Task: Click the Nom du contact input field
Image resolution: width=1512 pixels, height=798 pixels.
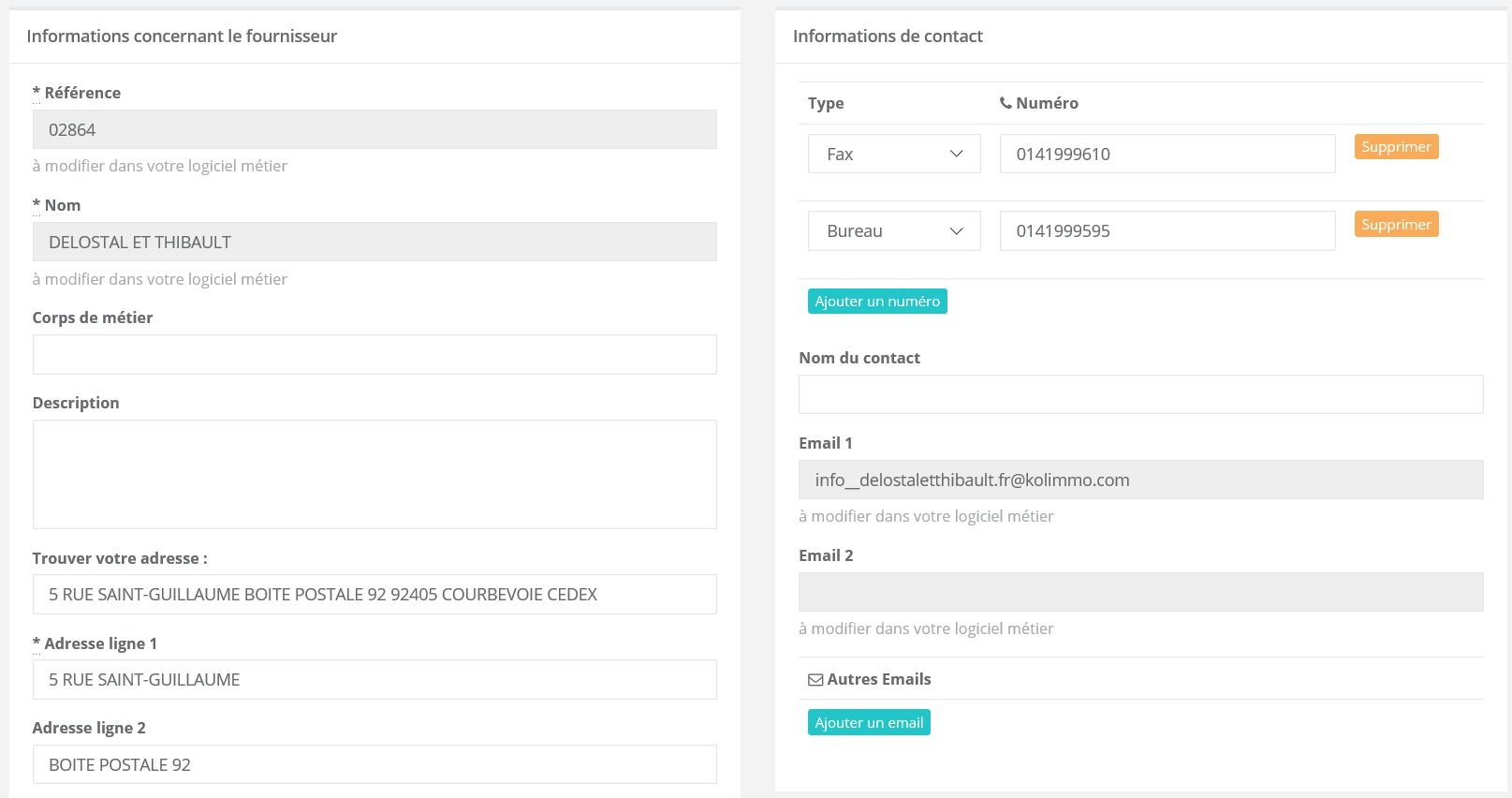Action: (x=1141, y=394)
